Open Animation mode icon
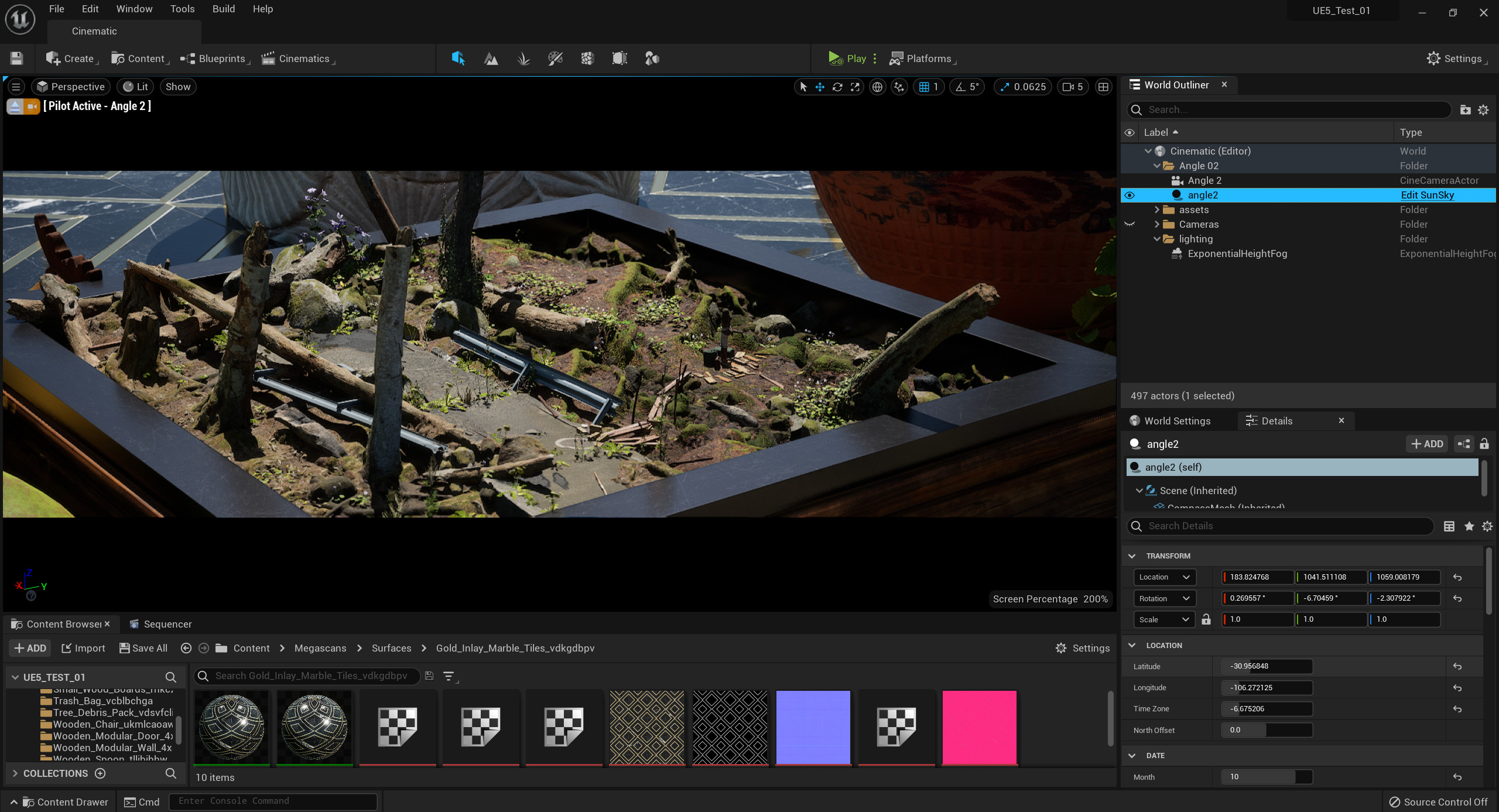Viewport: 1499px width, 812px height. tap(652, 58)
